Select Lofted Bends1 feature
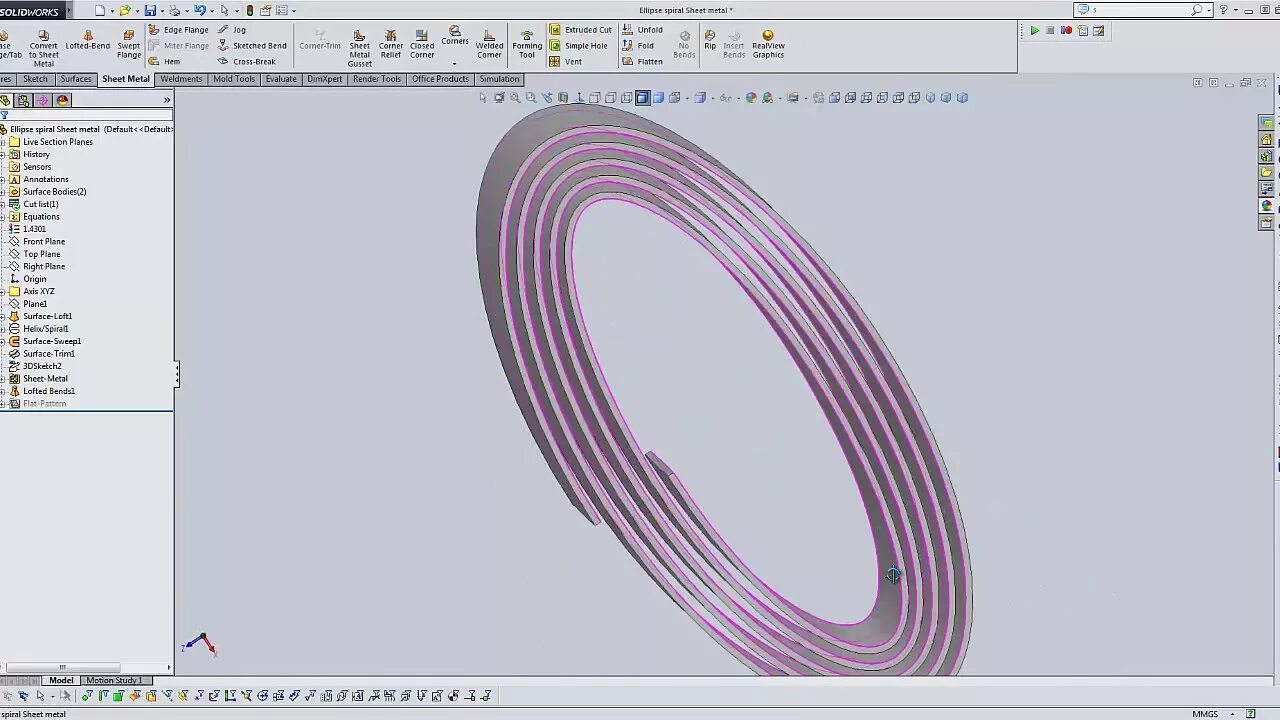The image size is (1280, 720). [49, 391]
